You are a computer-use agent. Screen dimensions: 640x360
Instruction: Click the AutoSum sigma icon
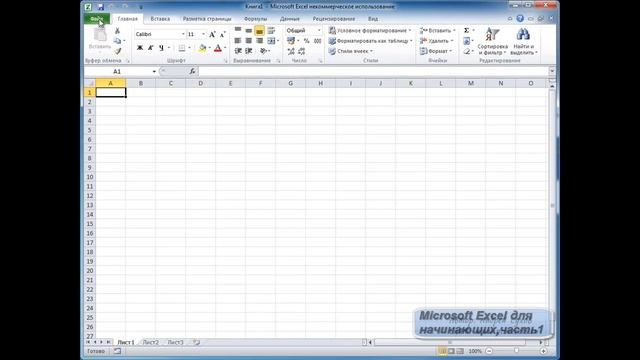[467, 31]
